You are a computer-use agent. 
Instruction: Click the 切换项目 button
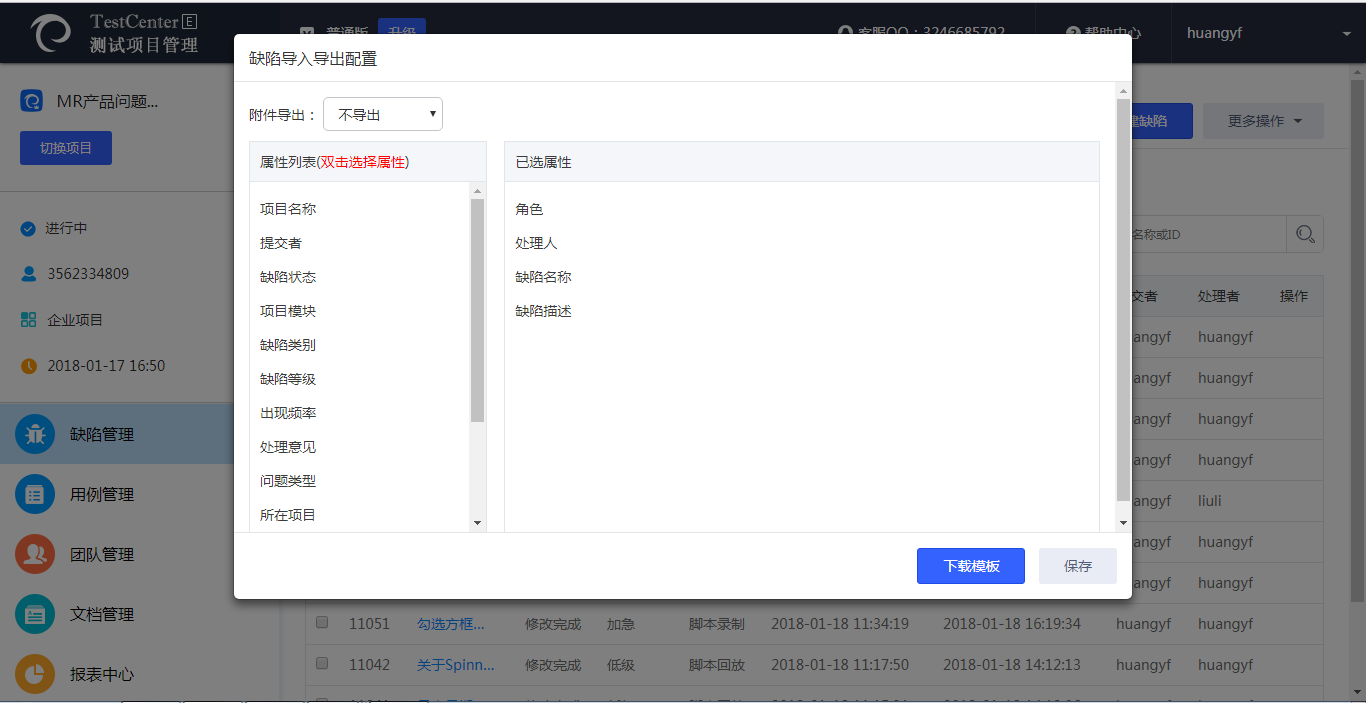66,148
